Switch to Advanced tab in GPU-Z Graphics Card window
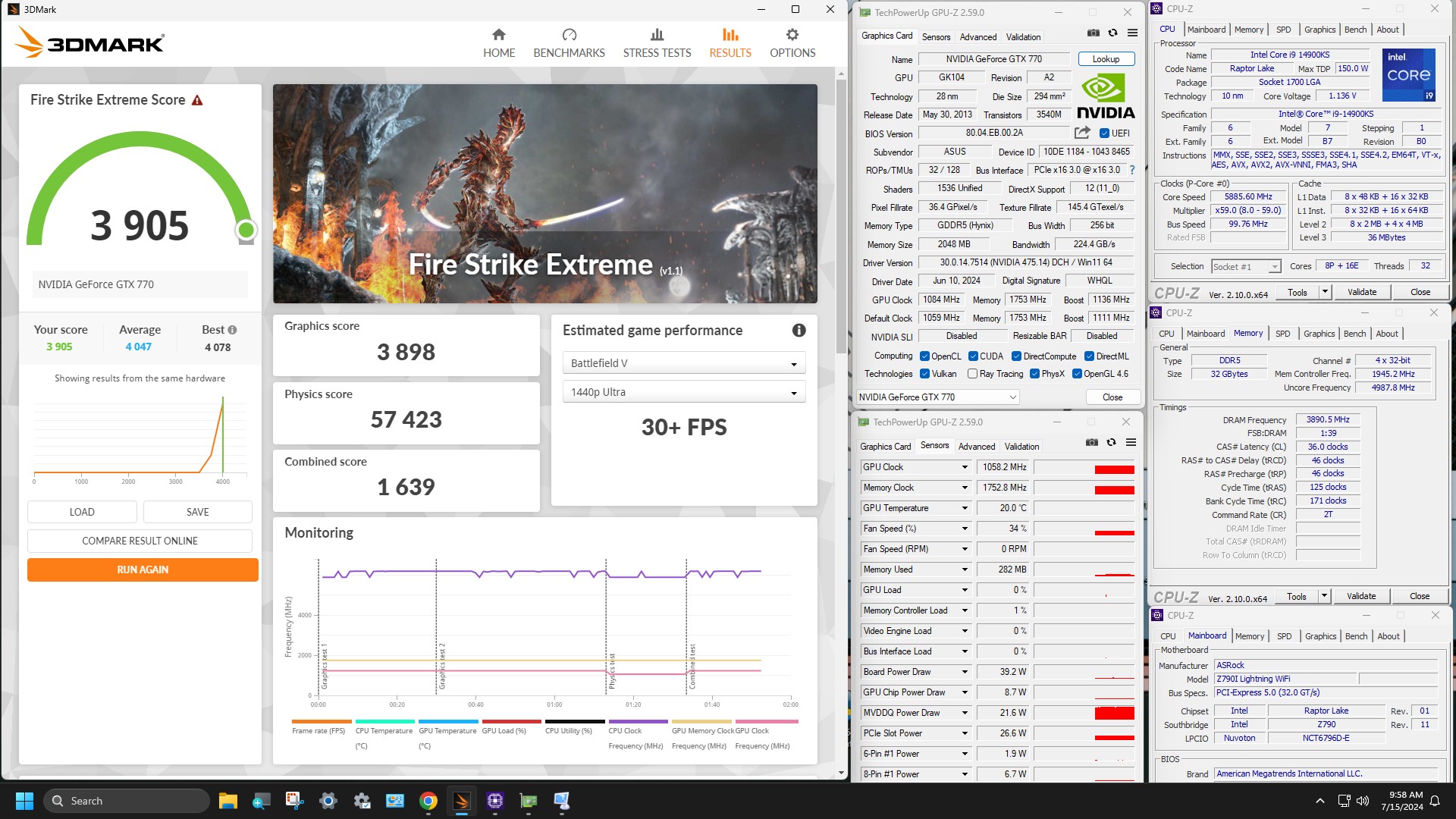 pos(978,37)
